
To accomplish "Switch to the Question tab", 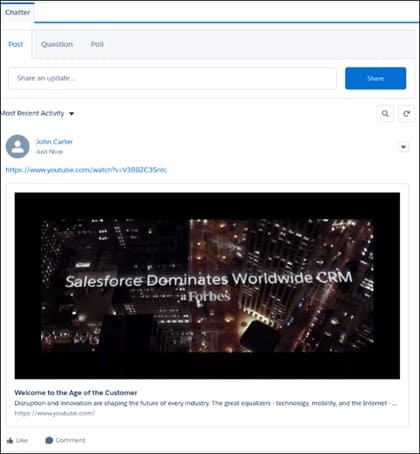I will pyautogui.click(x=57, y=44).
